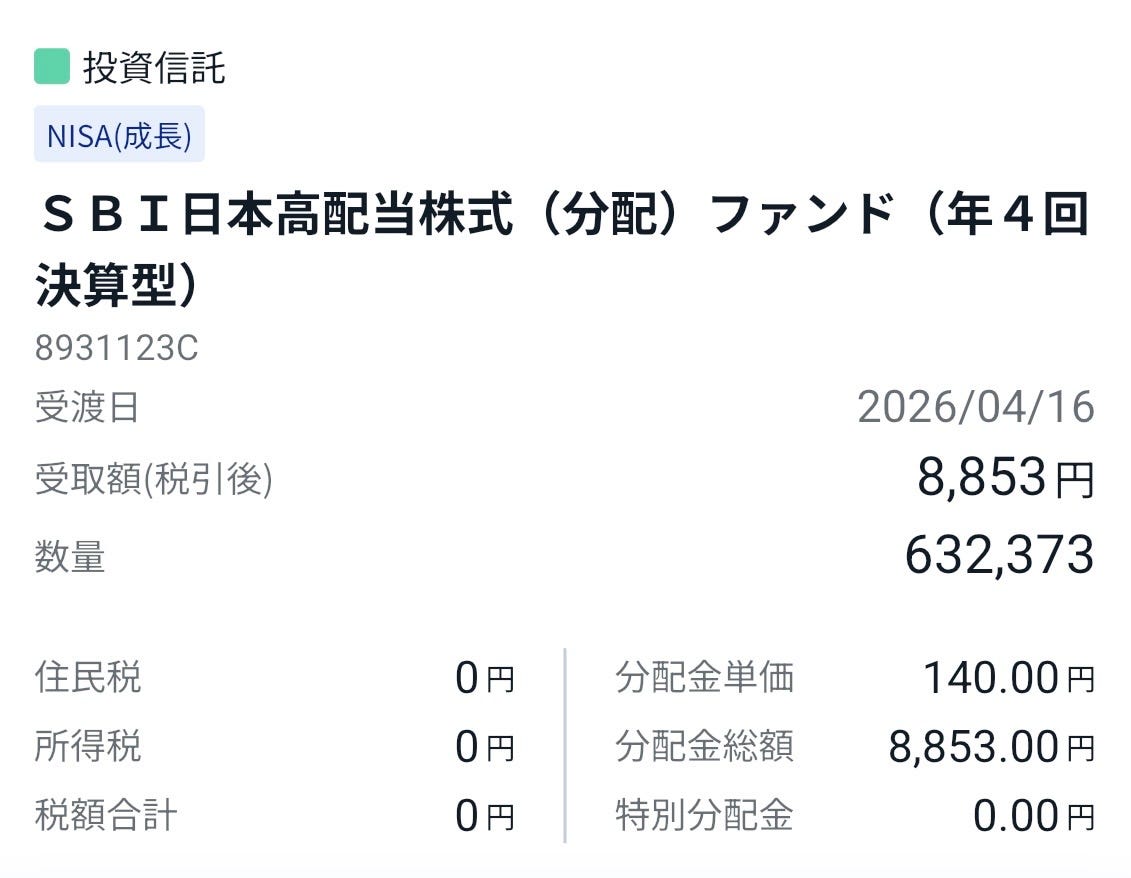
Task: Click the 分配金単価 label
Action: [705, 677]
